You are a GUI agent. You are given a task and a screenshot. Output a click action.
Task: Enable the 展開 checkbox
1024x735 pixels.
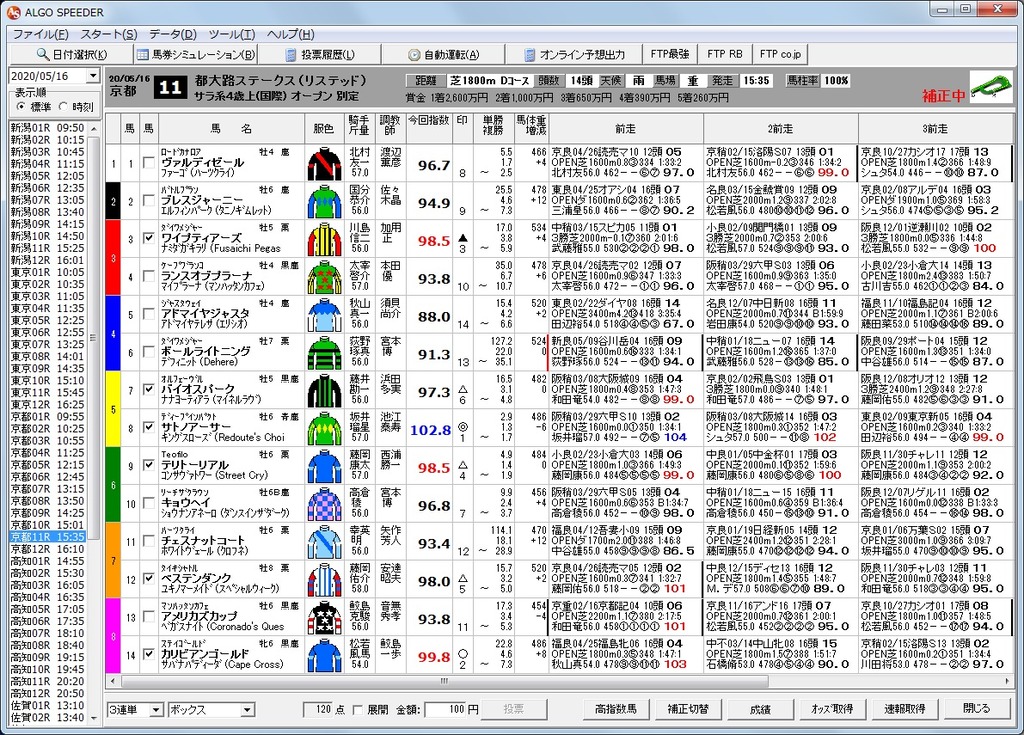click(357, 710)
